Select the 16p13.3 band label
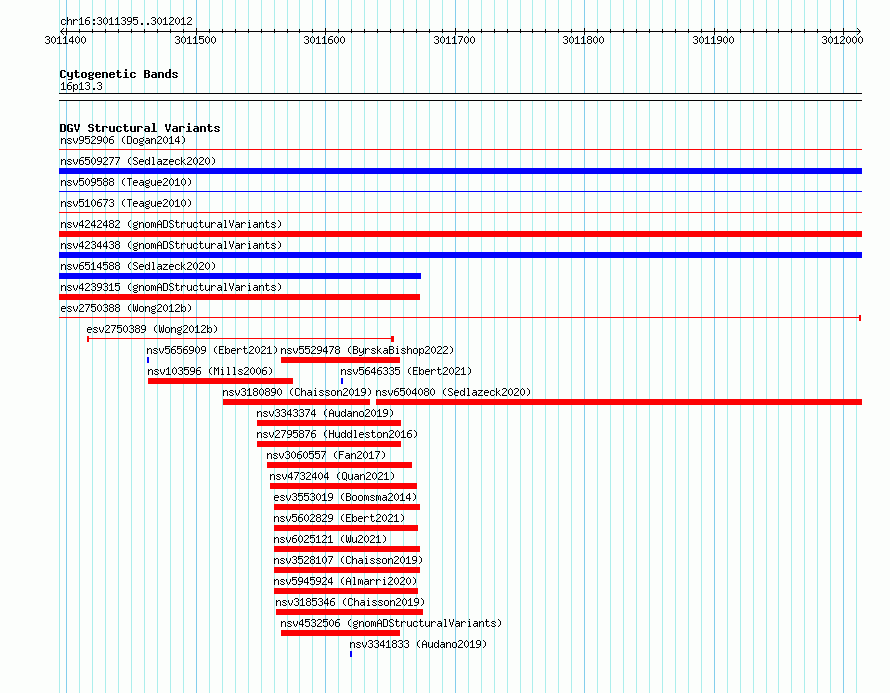 81,86
